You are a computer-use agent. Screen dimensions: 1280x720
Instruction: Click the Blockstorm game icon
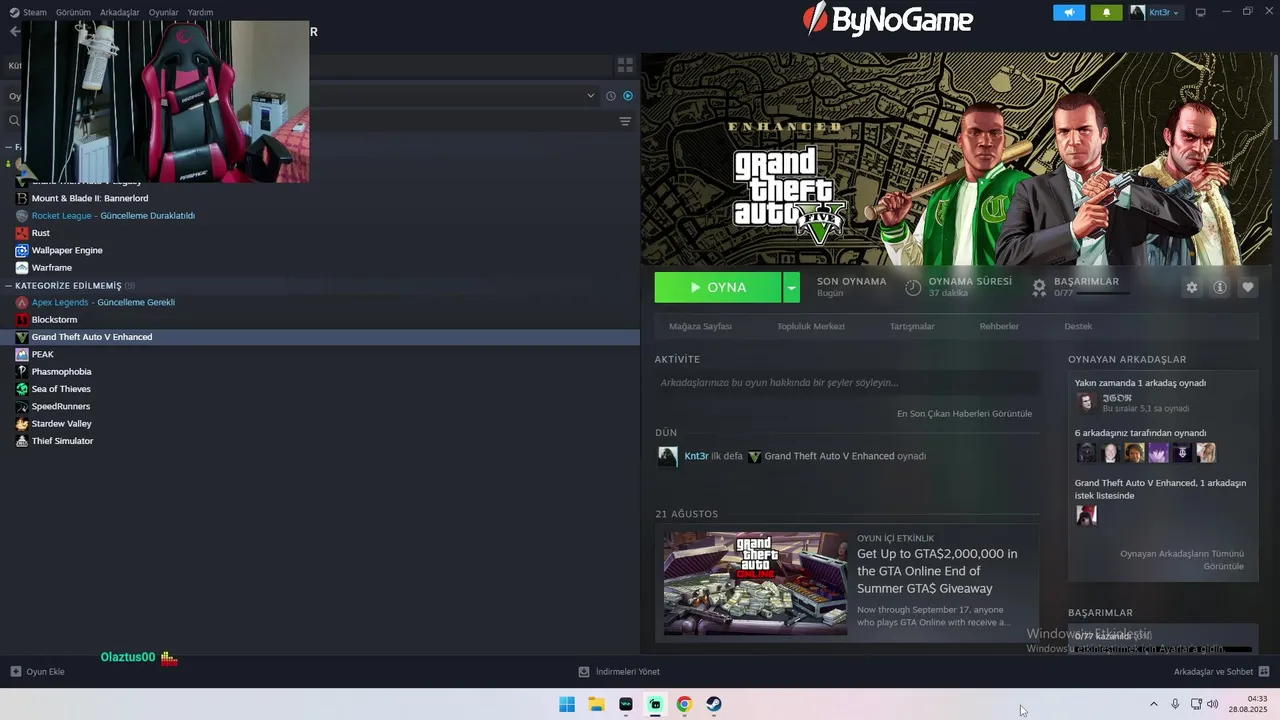(x=22, y=320)
